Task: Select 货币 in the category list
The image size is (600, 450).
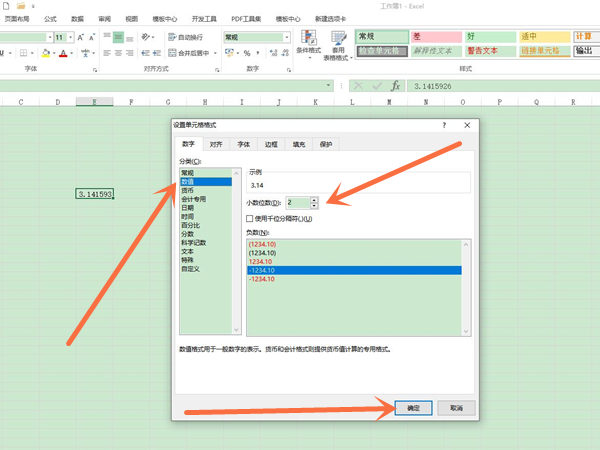Action: pos(188,190)
